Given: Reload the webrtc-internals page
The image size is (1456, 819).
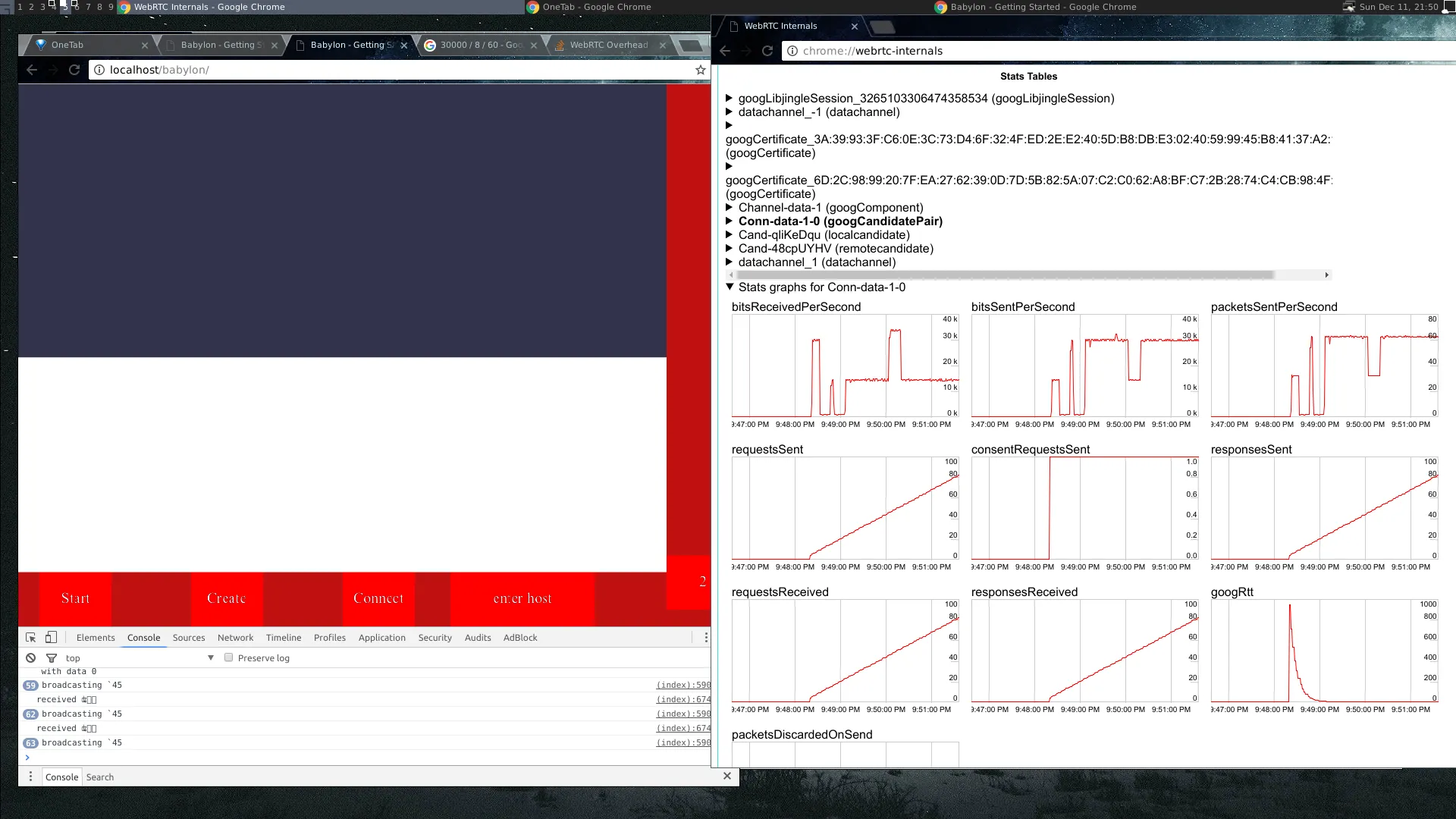Looking at the screenshot, I should tap(767, 51).
